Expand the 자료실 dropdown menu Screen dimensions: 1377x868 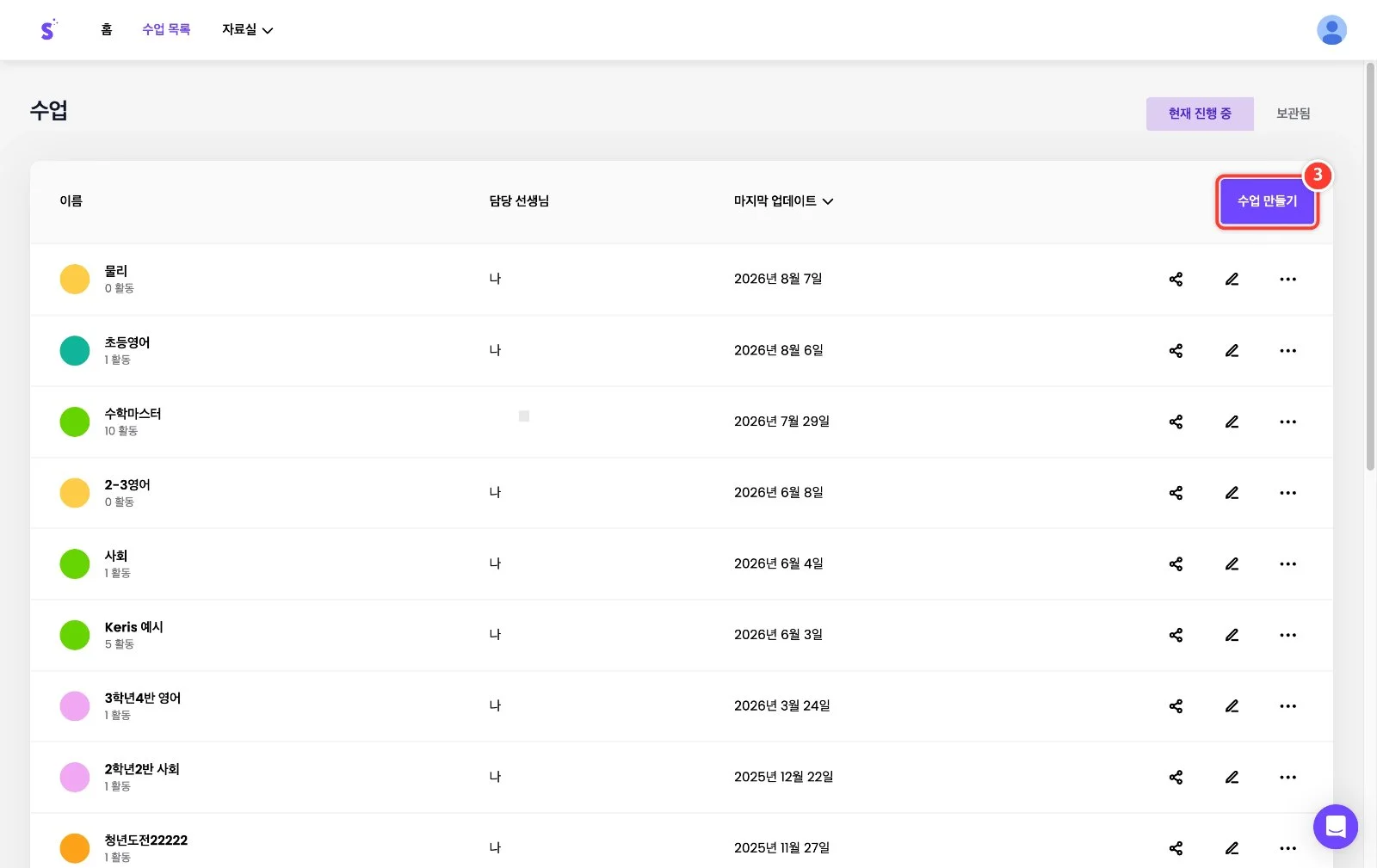(x=247, y=29)
